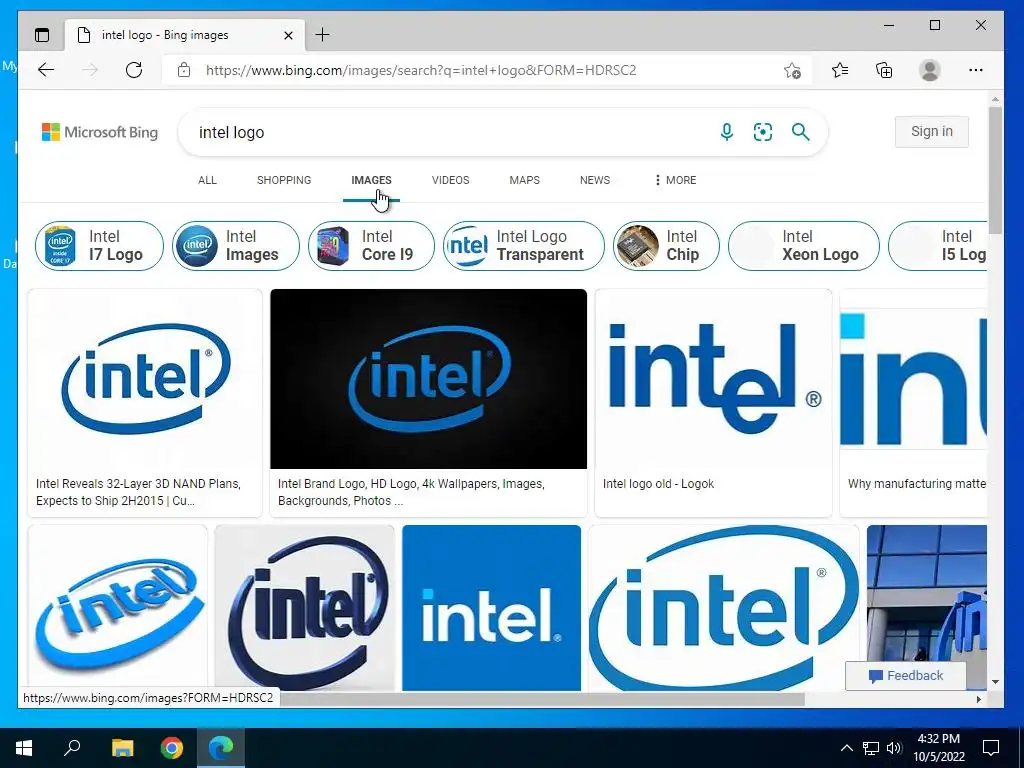Switch to the VIDEOS tab
1024x768 pixels.
[450, 180]
